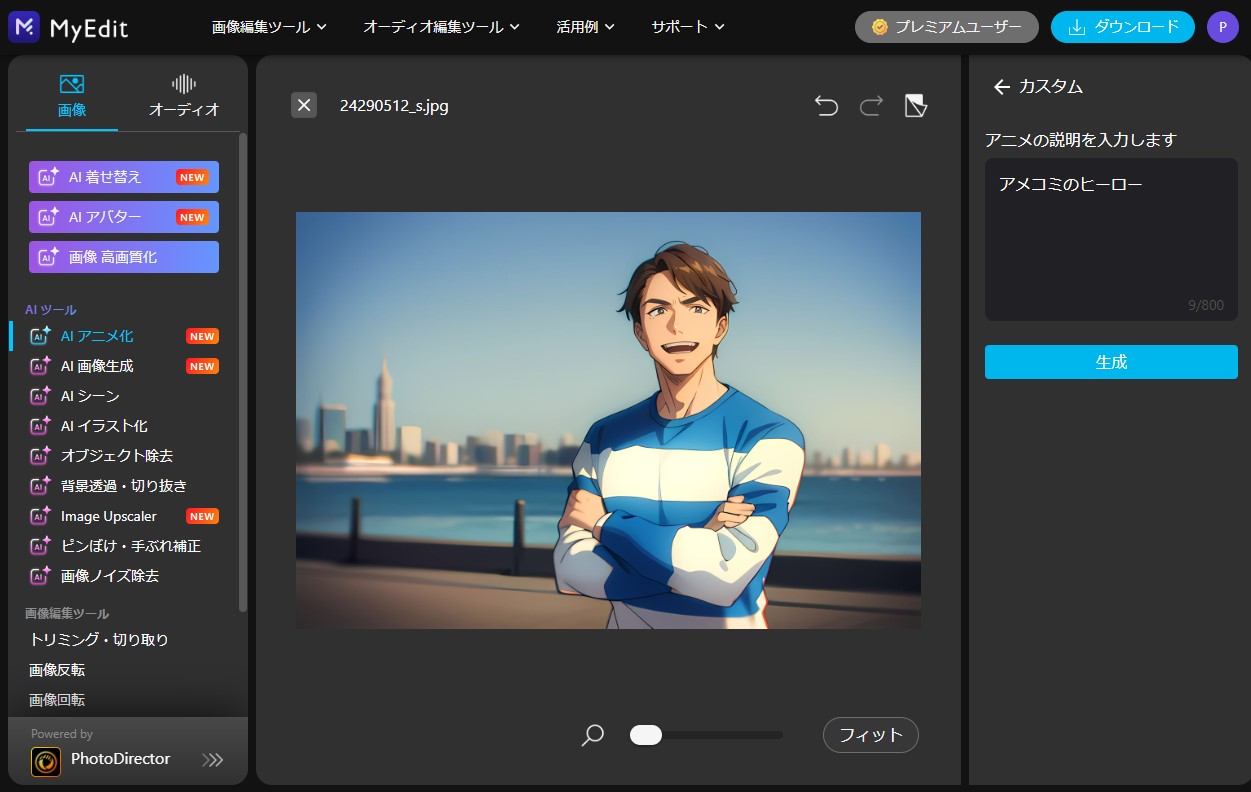
Task: Click the zoom slider handle
Action: [646, 736]
